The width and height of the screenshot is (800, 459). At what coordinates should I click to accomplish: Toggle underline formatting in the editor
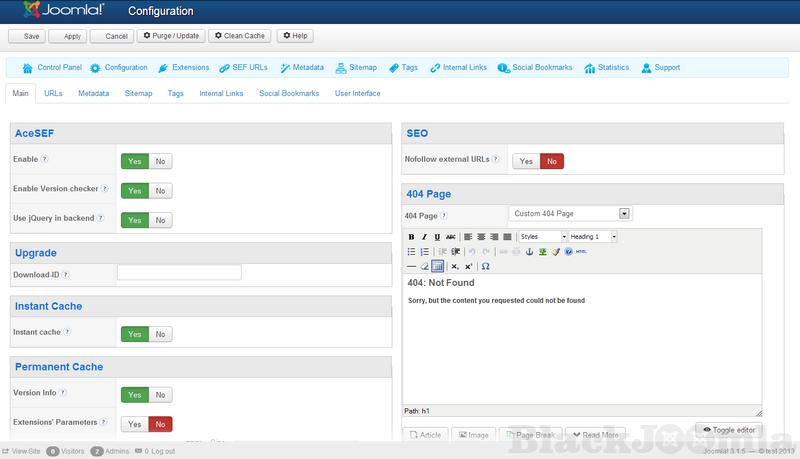[437, 237]
